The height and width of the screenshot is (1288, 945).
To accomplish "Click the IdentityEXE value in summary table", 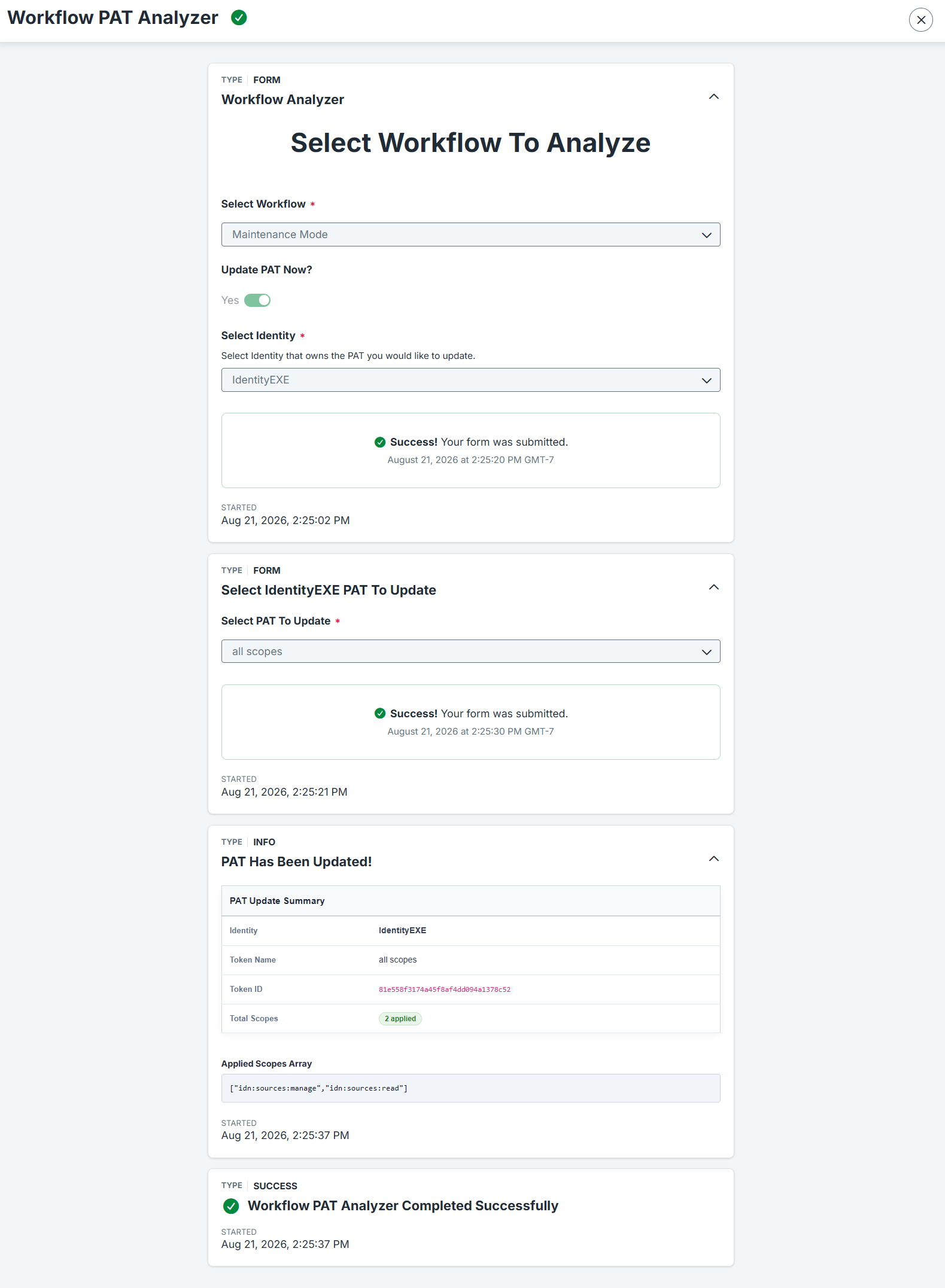I will [402, 930].
